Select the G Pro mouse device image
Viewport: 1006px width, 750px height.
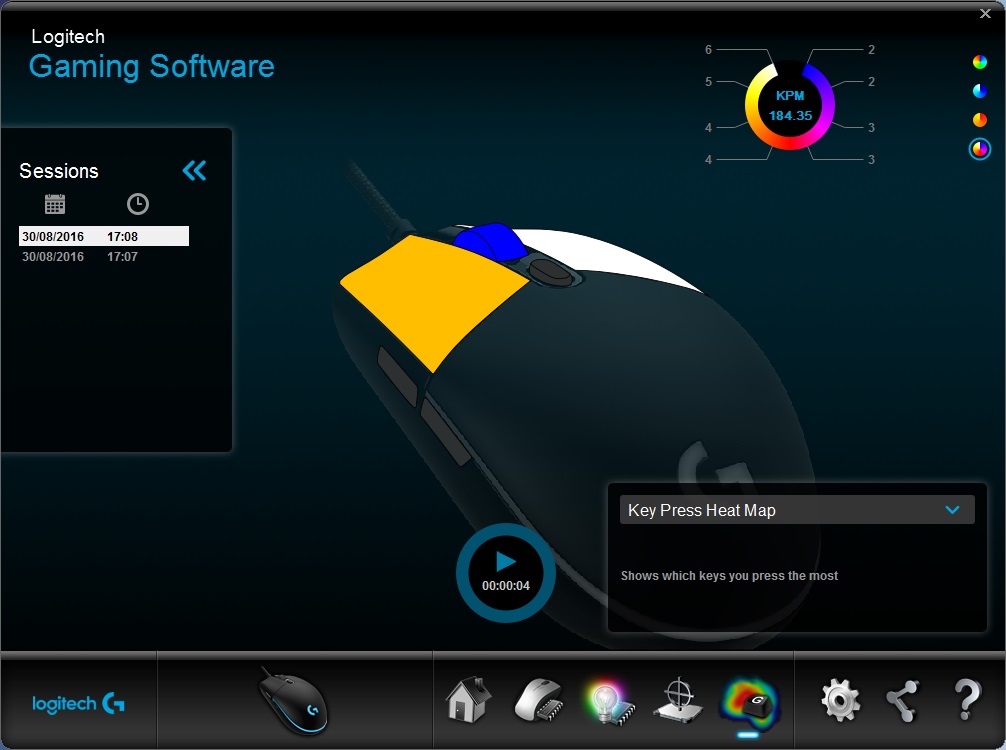(x=294, y=701)
